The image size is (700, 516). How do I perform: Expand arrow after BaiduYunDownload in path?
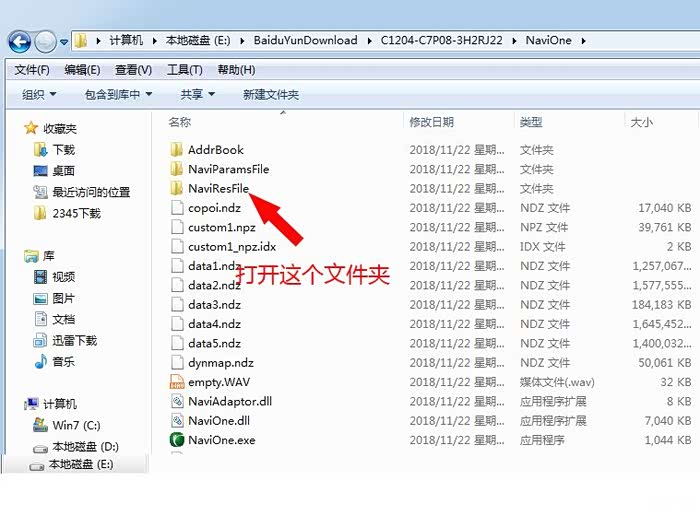[x=369, y=41]
